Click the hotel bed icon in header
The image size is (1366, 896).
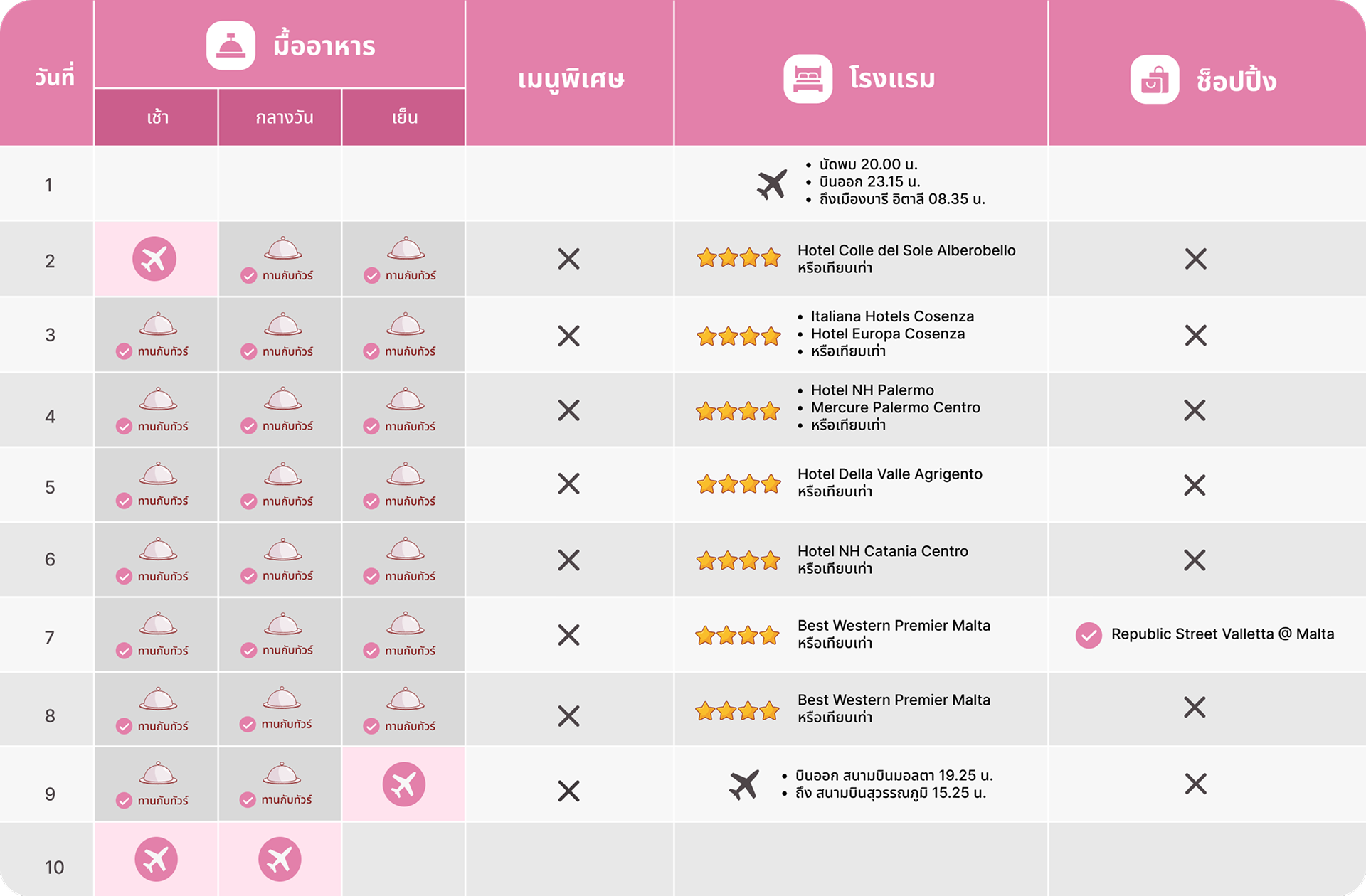[808, 79]
